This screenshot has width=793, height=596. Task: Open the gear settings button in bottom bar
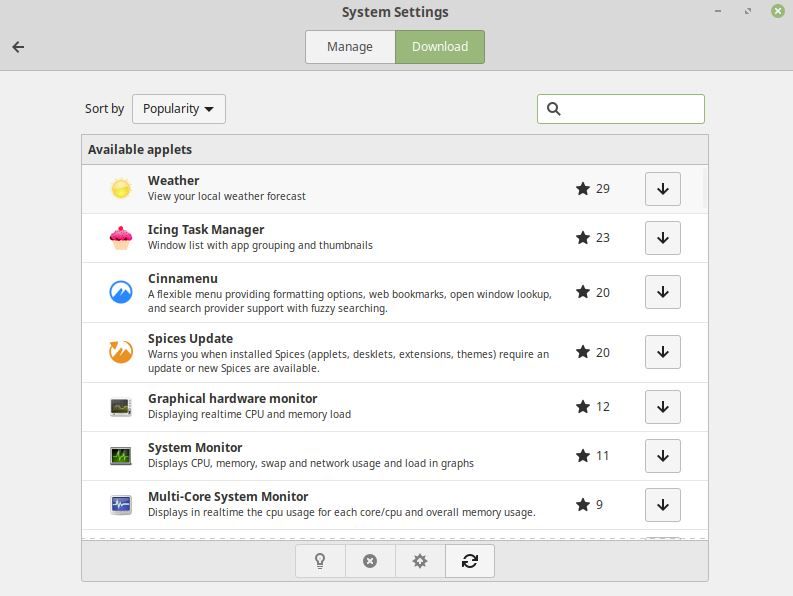[x=420, y=561]
